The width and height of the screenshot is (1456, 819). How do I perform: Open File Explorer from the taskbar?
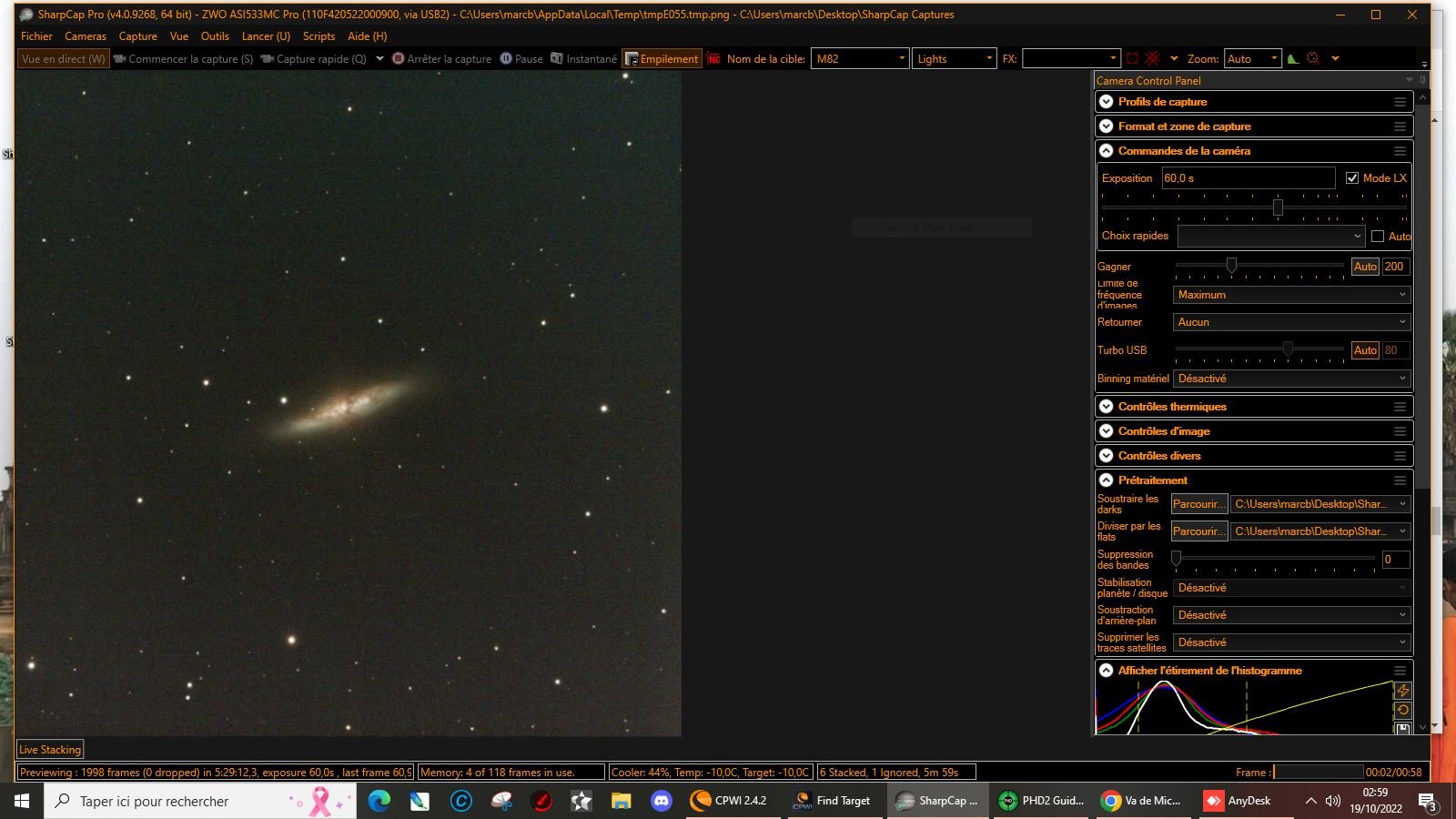621,801
